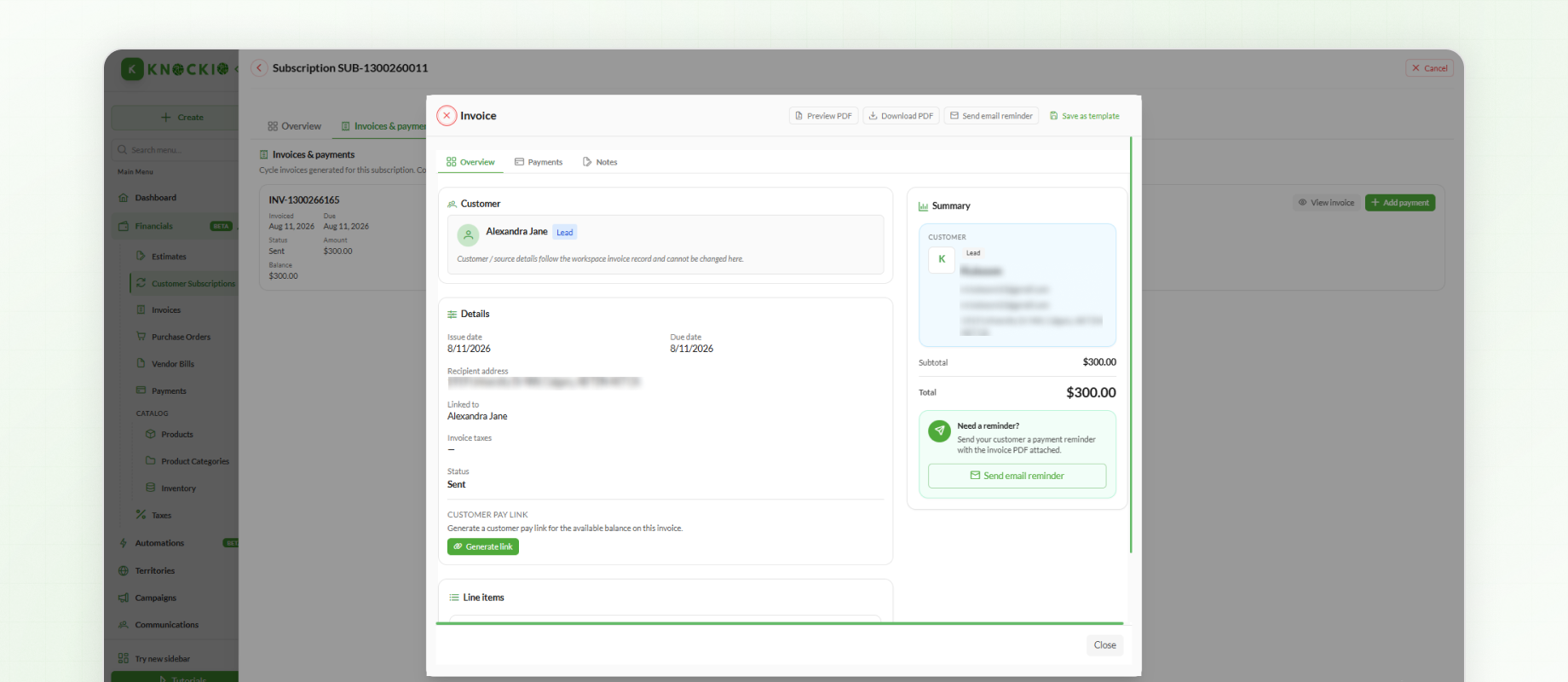Open Inventory in the sidebar
Screen dimensions: 1568x682
pos(178,488)
